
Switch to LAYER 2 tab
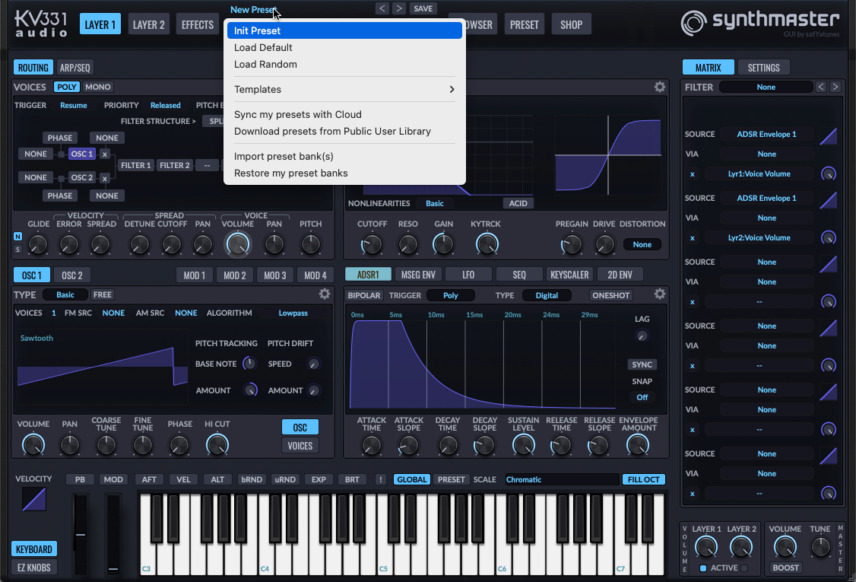148,25
